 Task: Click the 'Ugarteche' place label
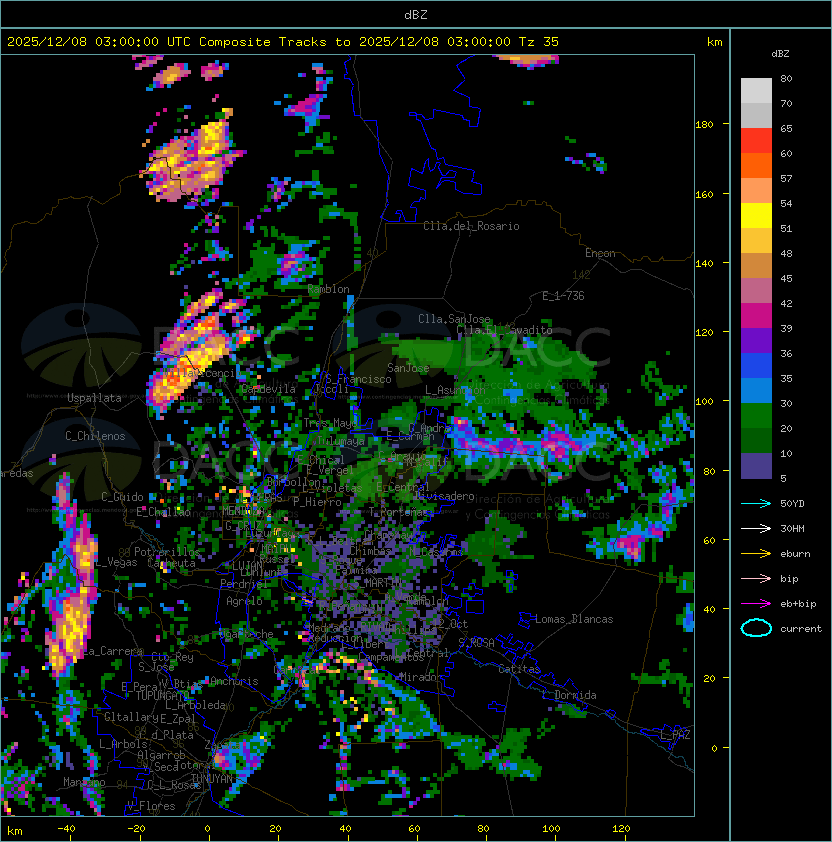pyautogui.click(x=247, y=634)
